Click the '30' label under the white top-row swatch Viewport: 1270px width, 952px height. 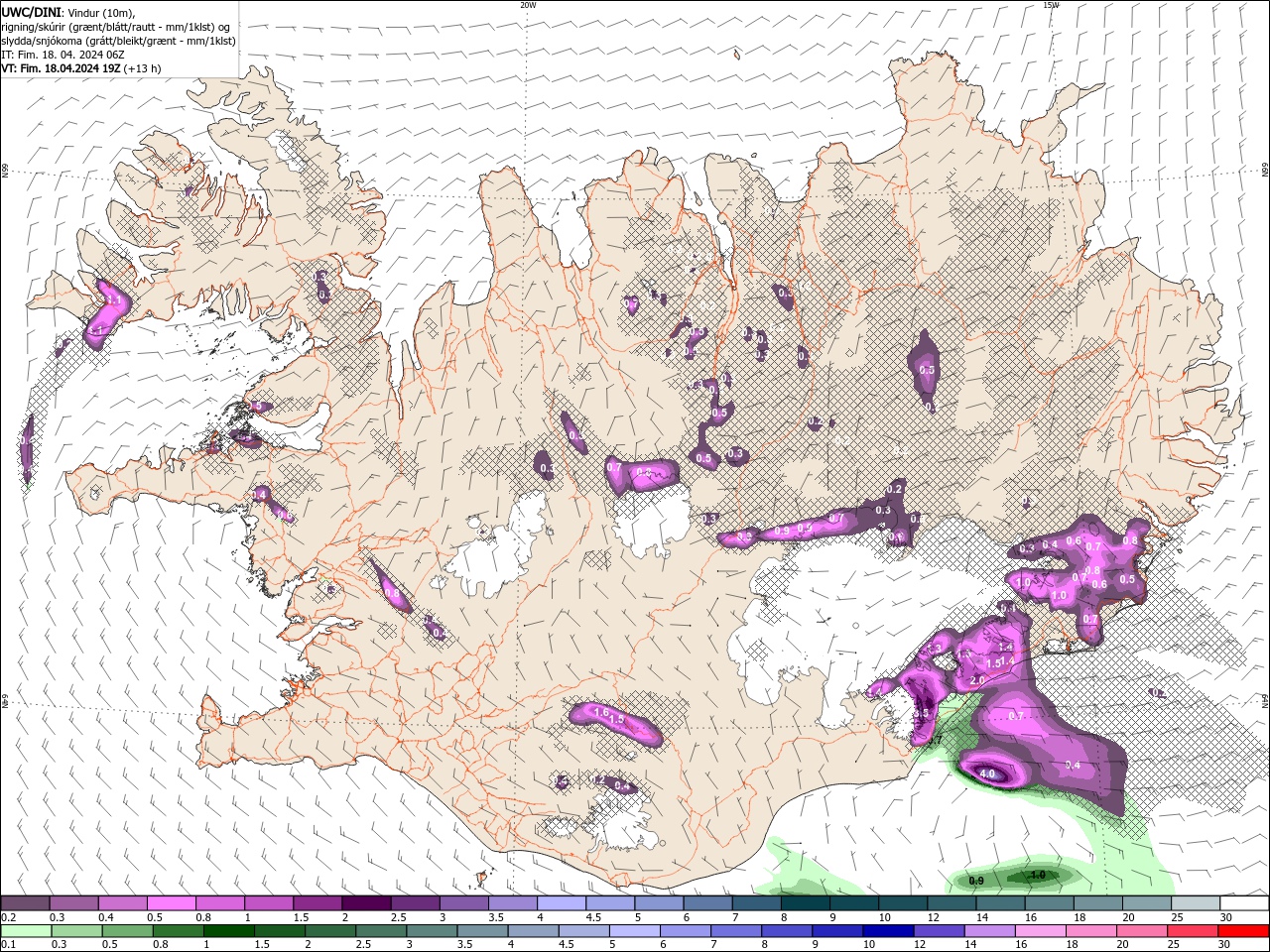coord(1225,917)
